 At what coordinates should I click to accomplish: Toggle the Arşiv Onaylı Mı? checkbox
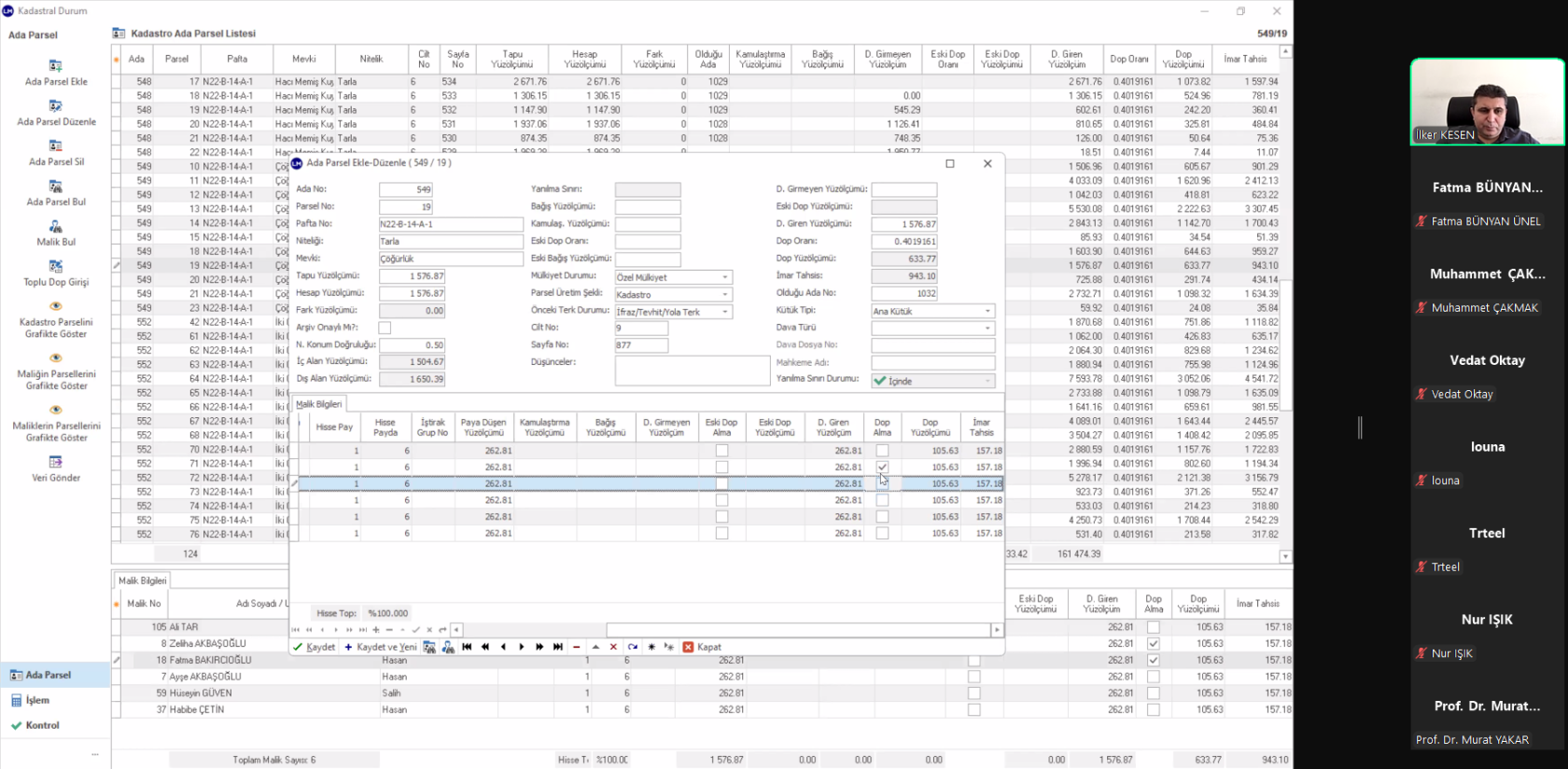385,328
